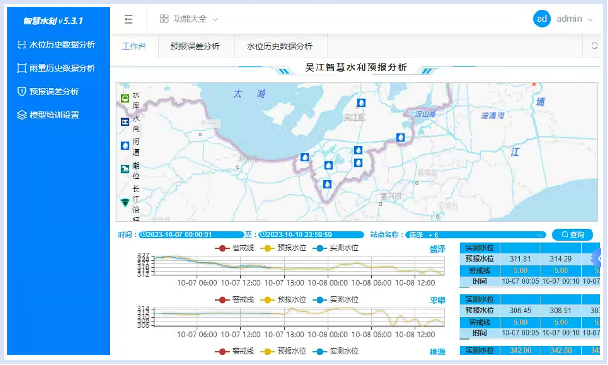Click the 水位历史数据分析 sidebar icon

tap(22, 45)
